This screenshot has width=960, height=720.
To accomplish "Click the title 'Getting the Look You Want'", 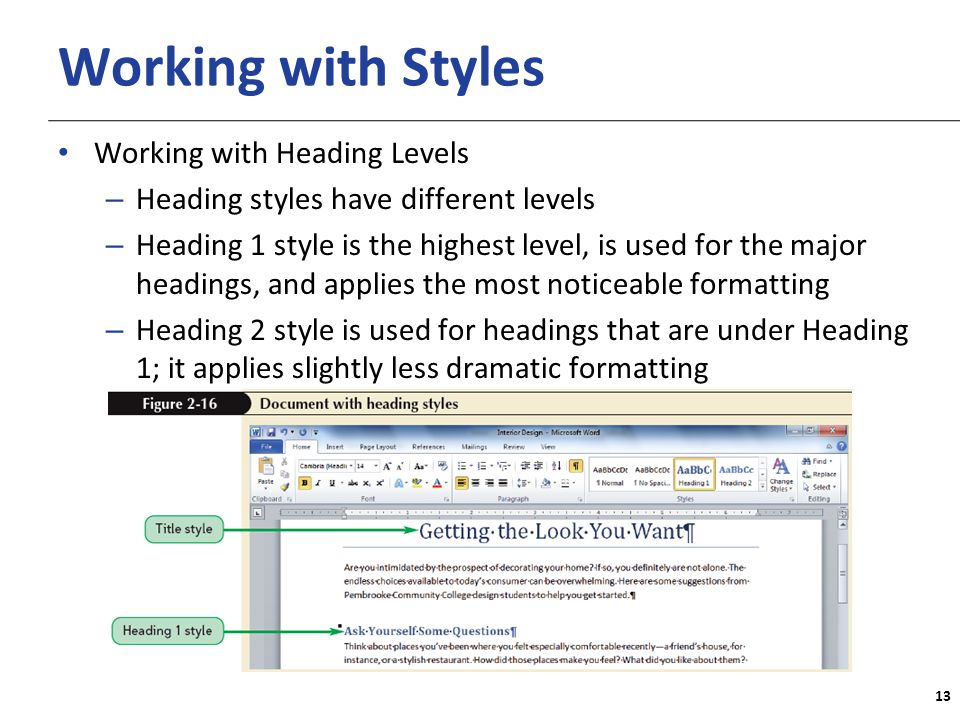I will [x=551, y=531].
